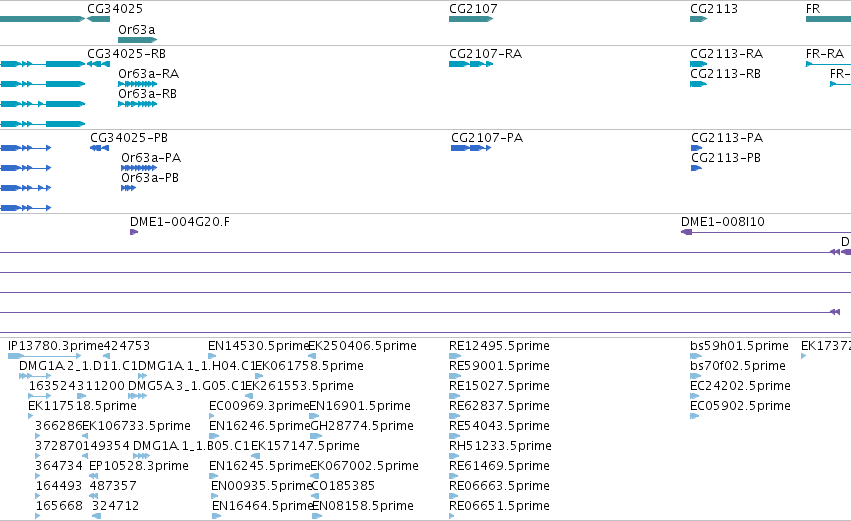Screen dimensions: 851x521
Task: Select the bs59h01.5prime EST label
Action: (x=739, y=346)
